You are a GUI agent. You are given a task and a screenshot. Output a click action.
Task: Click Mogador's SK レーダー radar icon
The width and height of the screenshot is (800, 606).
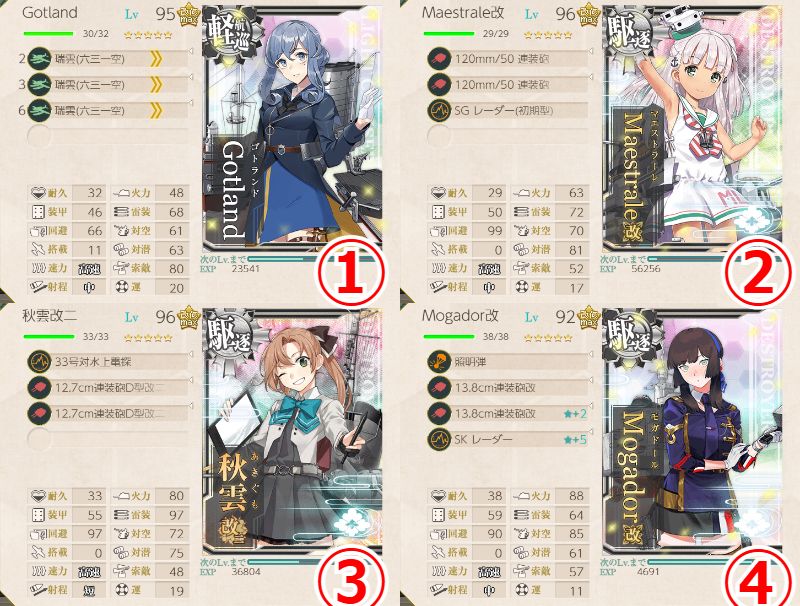click(x=439, y=438)
